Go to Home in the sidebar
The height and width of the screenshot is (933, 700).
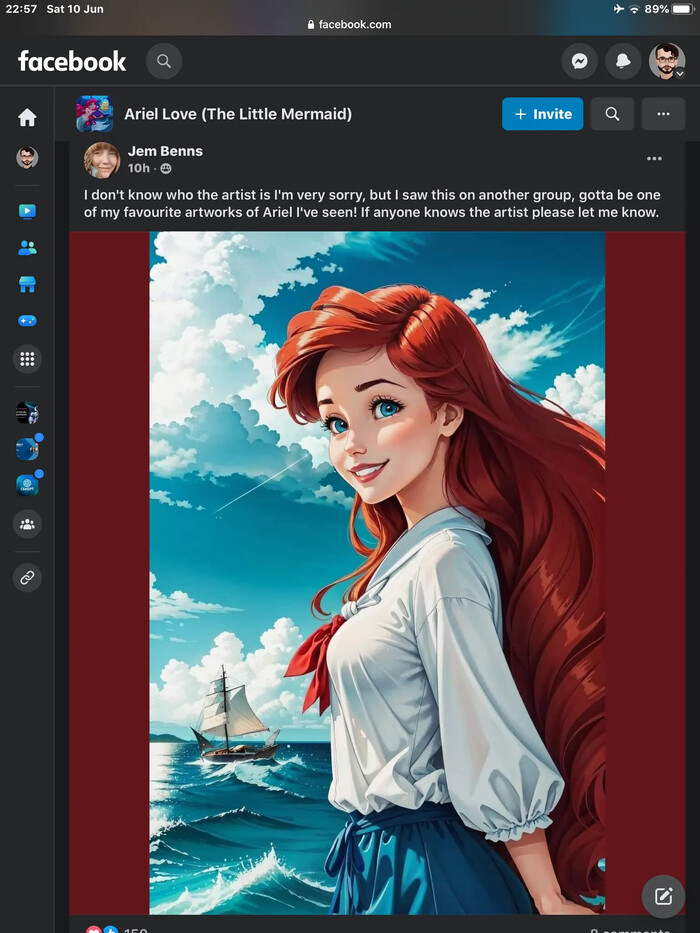27,117
